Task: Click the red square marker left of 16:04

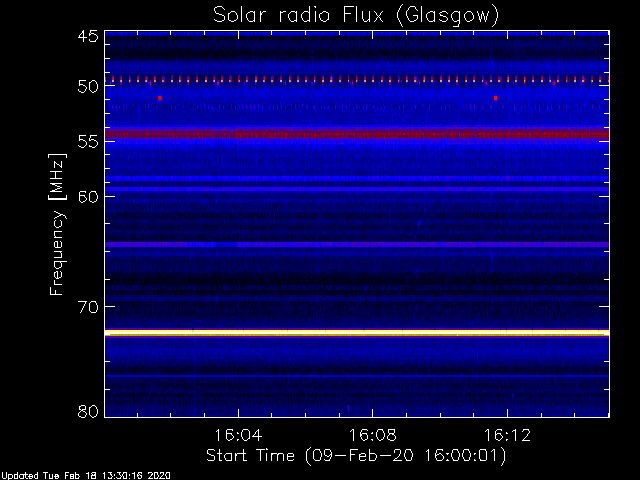Action: point(160,98)
